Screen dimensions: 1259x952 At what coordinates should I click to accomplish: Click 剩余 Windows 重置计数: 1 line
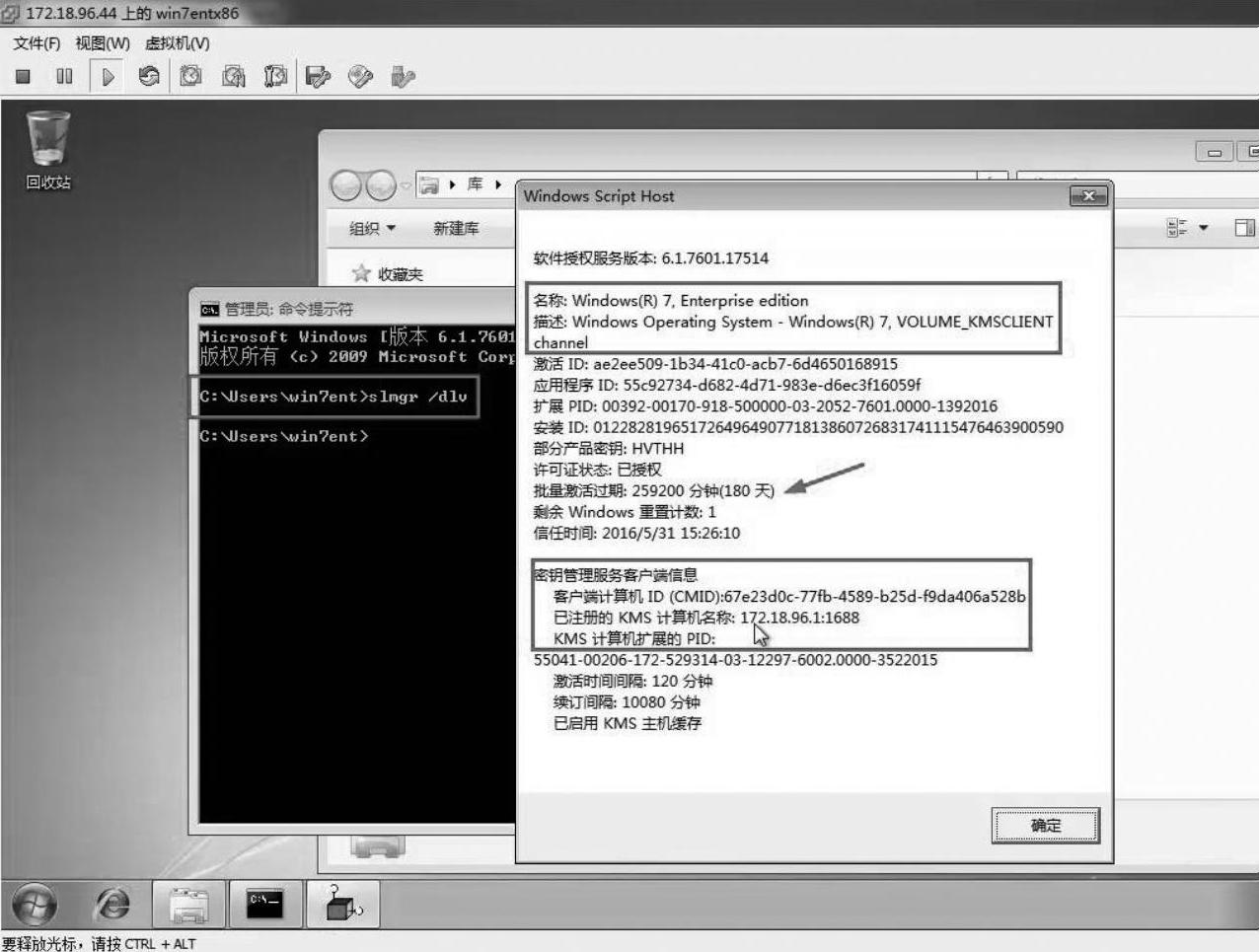click(x=625, y=512)
